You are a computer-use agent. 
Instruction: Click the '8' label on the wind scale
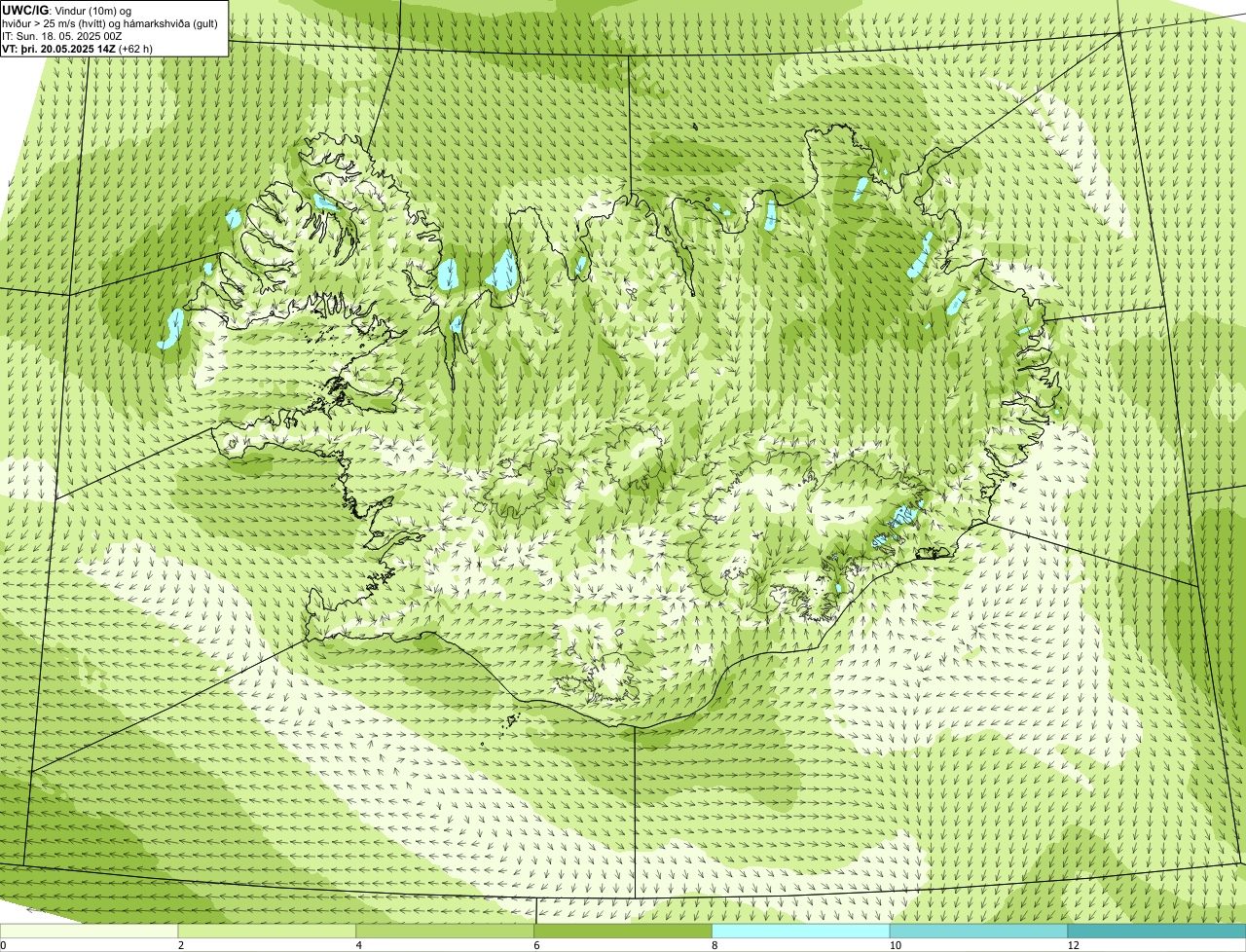pyautogui.click(x=715, y=945)
